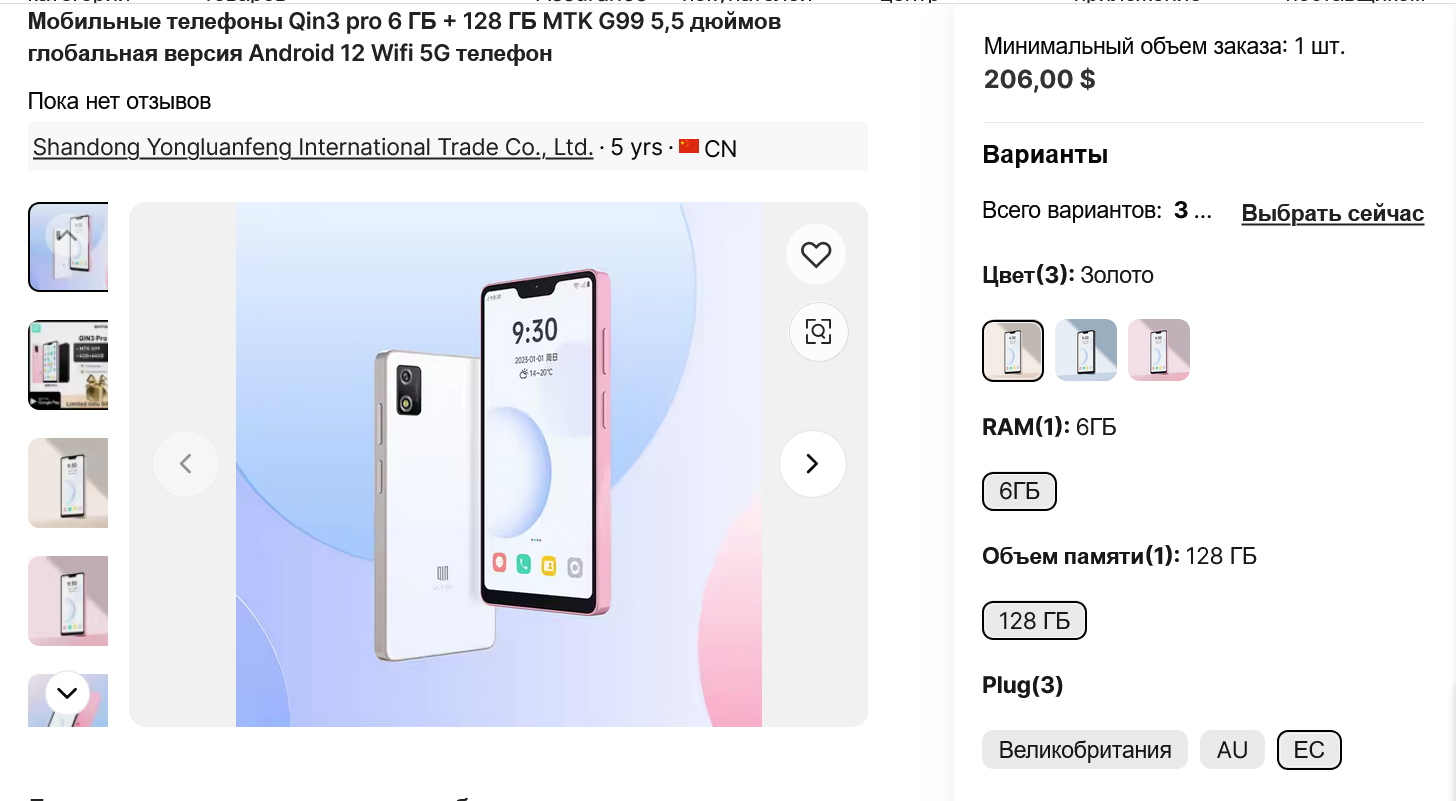Image resolution: width=1456 pixels, height=801 pixels.
Task: Click the main product image
Action: pyautogui.click(x=498, y=464)
